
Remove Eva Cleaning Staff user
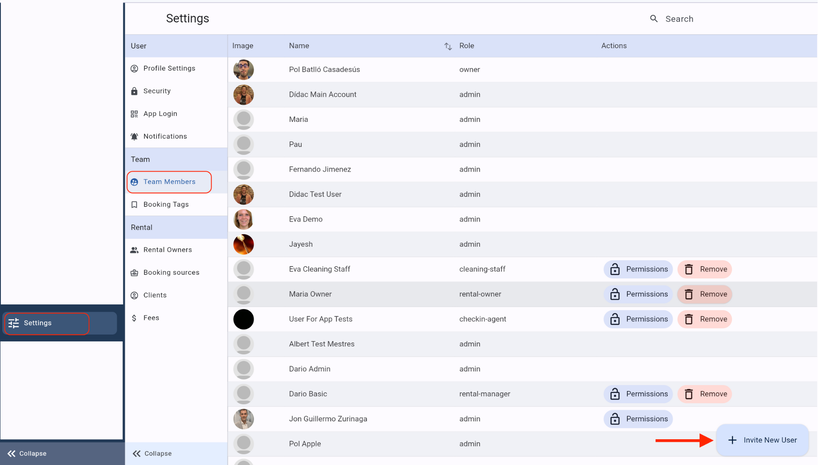[x=704, y=269]
